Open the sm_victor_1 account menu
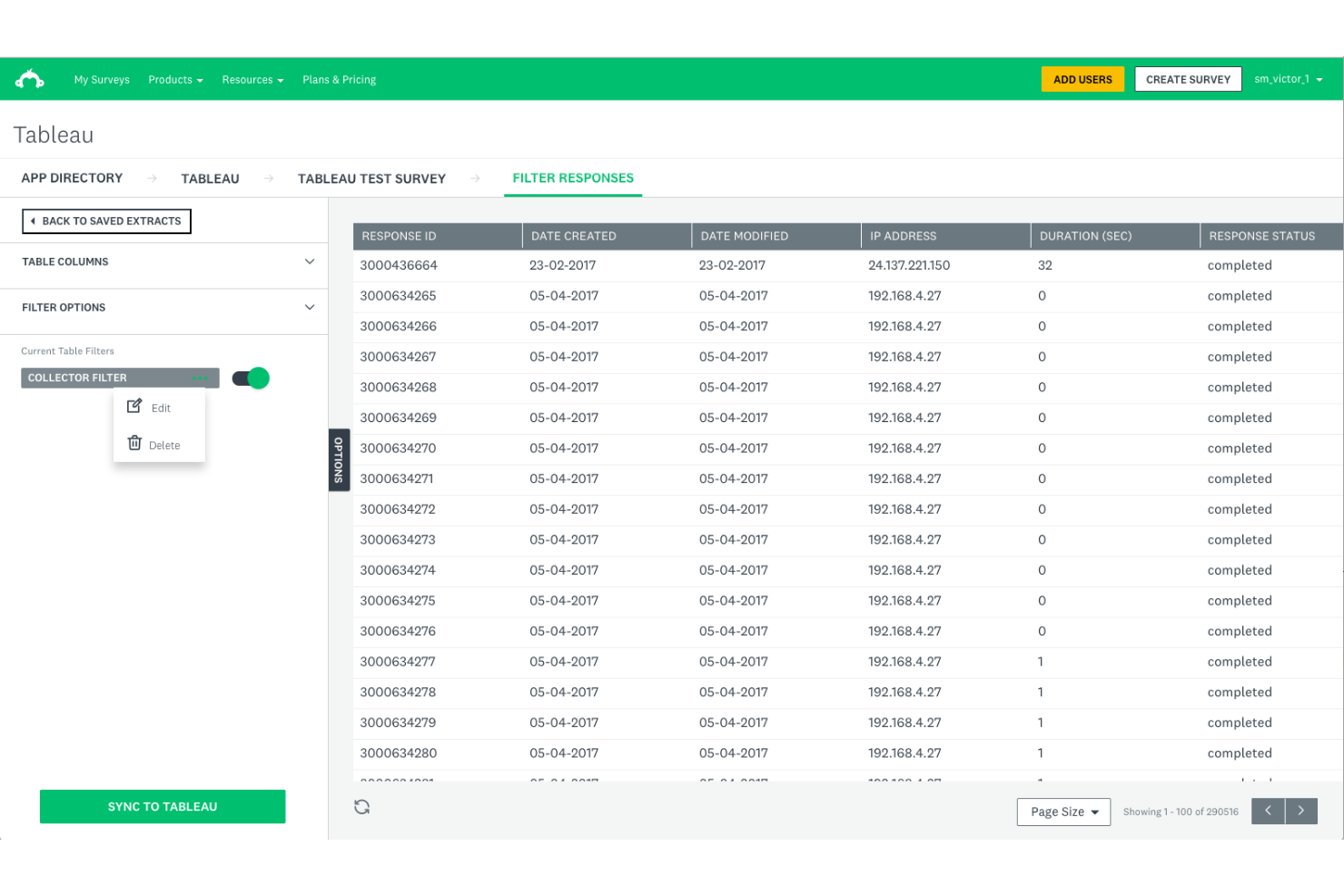This screenshot has height=896, width=1344. tap(1288, 79)
